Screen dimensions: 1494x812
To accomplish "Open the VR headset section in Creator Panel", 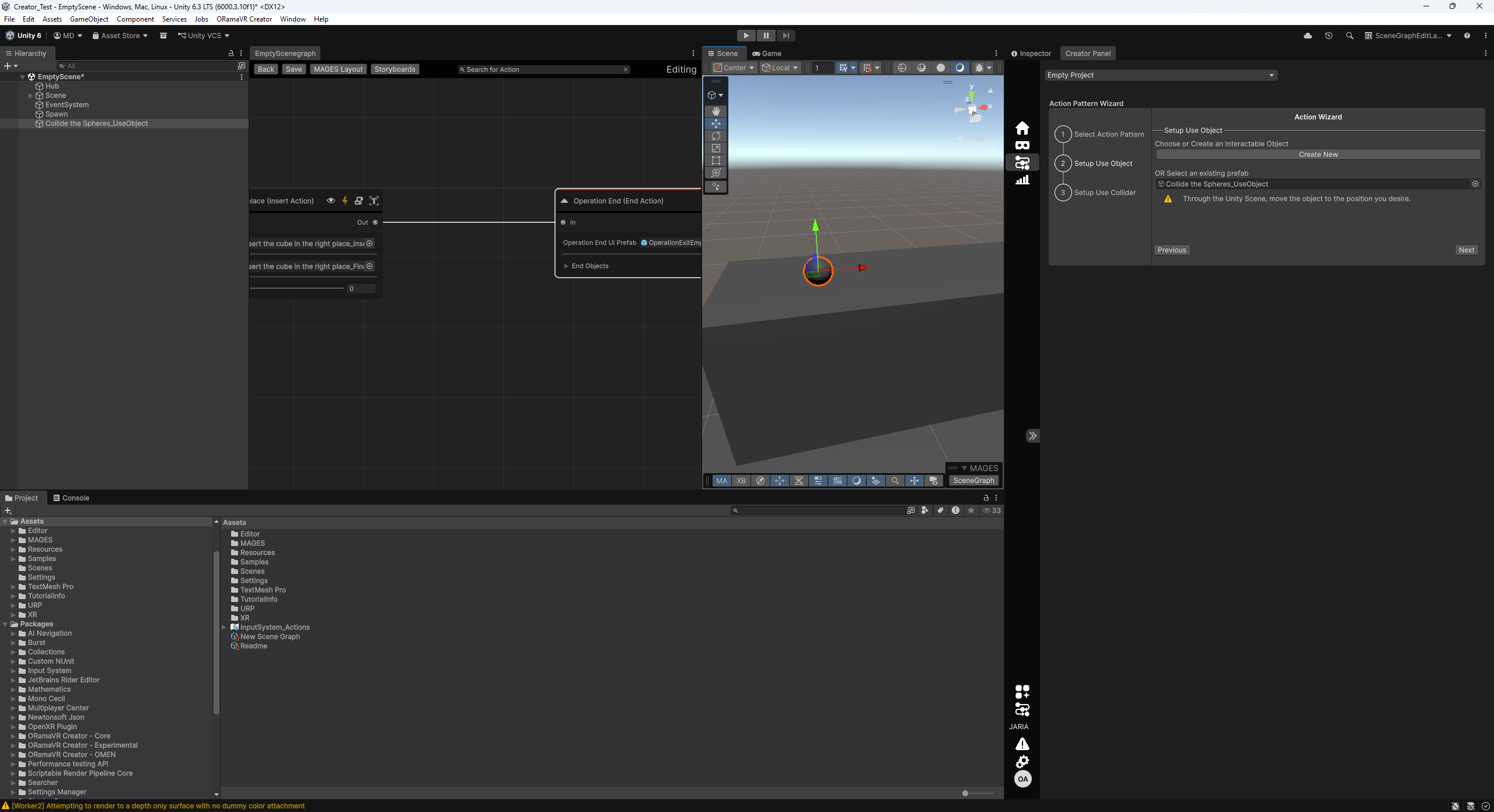I will point(1022,145).
